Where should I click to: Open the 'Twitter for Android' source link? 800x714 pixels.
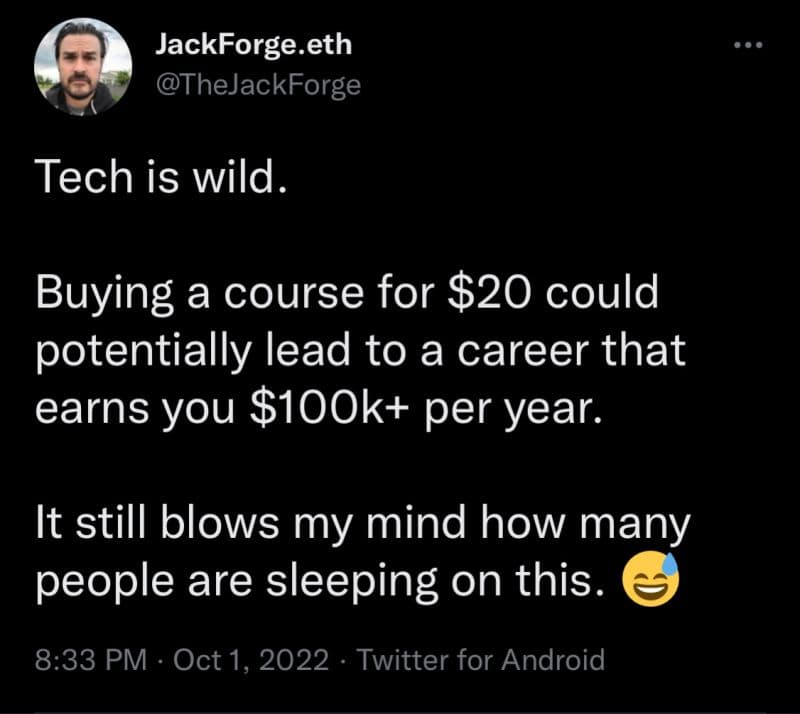tap(481, 659)
